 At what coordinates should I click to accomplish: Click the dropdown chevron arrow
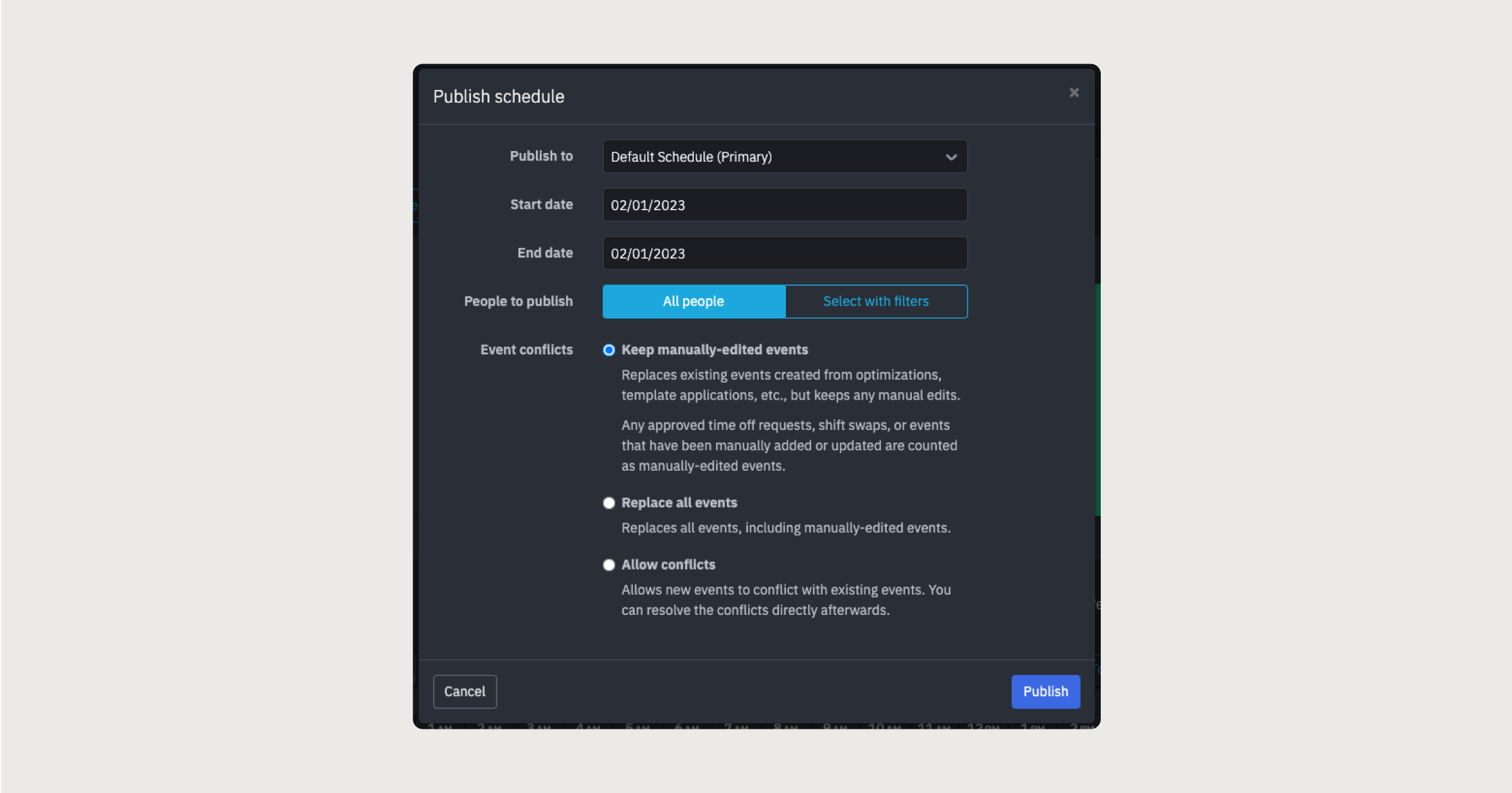pyautogui.click(x=951, y=157)
